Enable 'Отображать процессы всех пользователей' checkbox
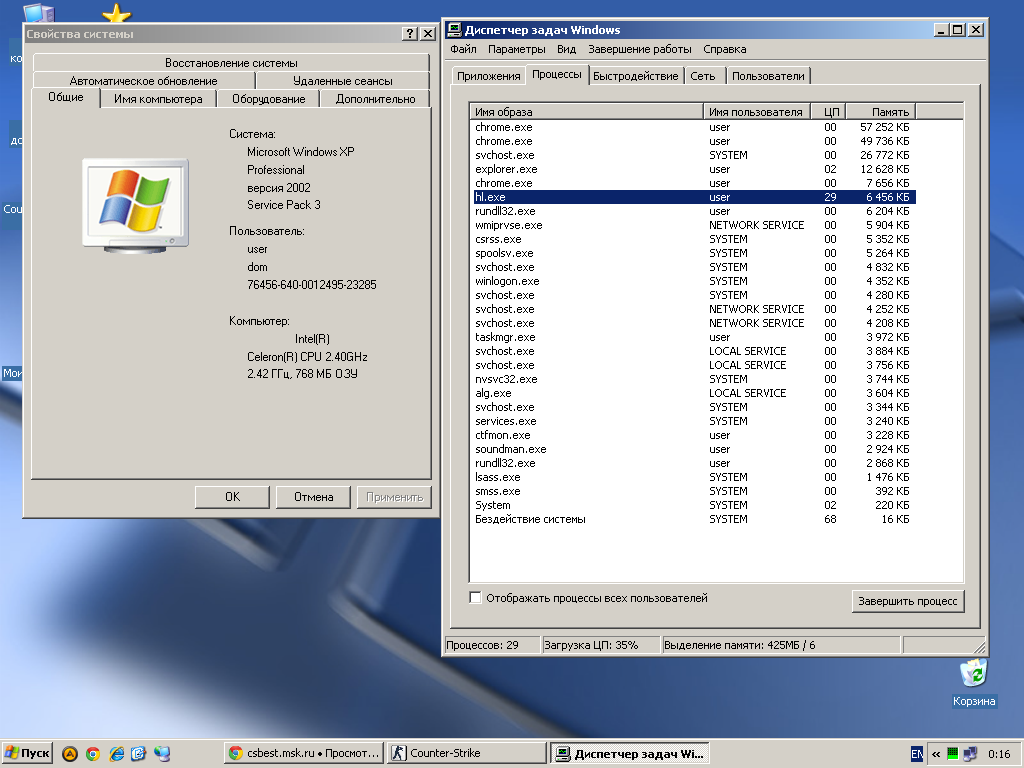Screen dimensions: 1024x768 475,598
